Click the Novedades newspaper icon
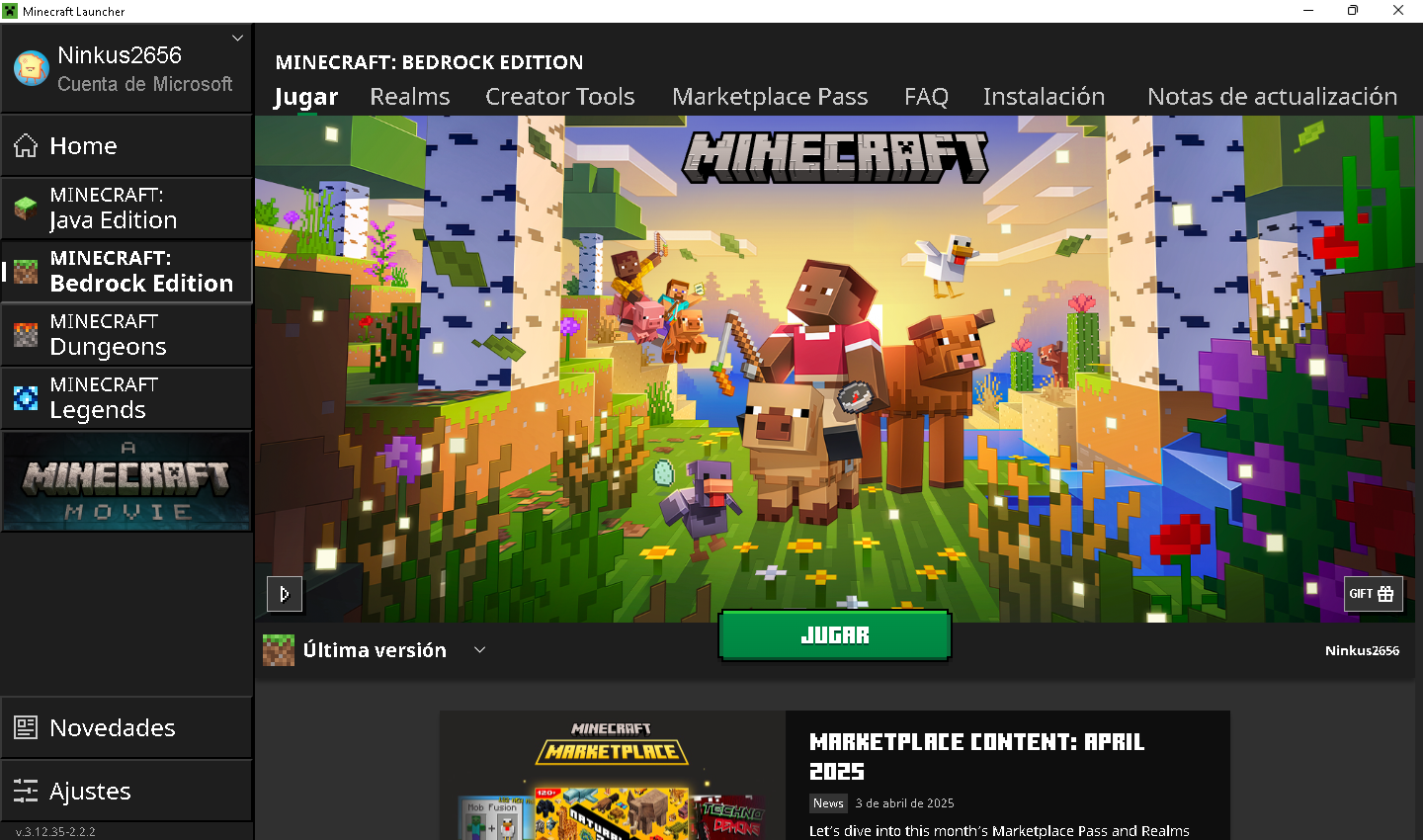Image resolution: width=1423 pixels, height=840 pixels. [x=26, y=727]
